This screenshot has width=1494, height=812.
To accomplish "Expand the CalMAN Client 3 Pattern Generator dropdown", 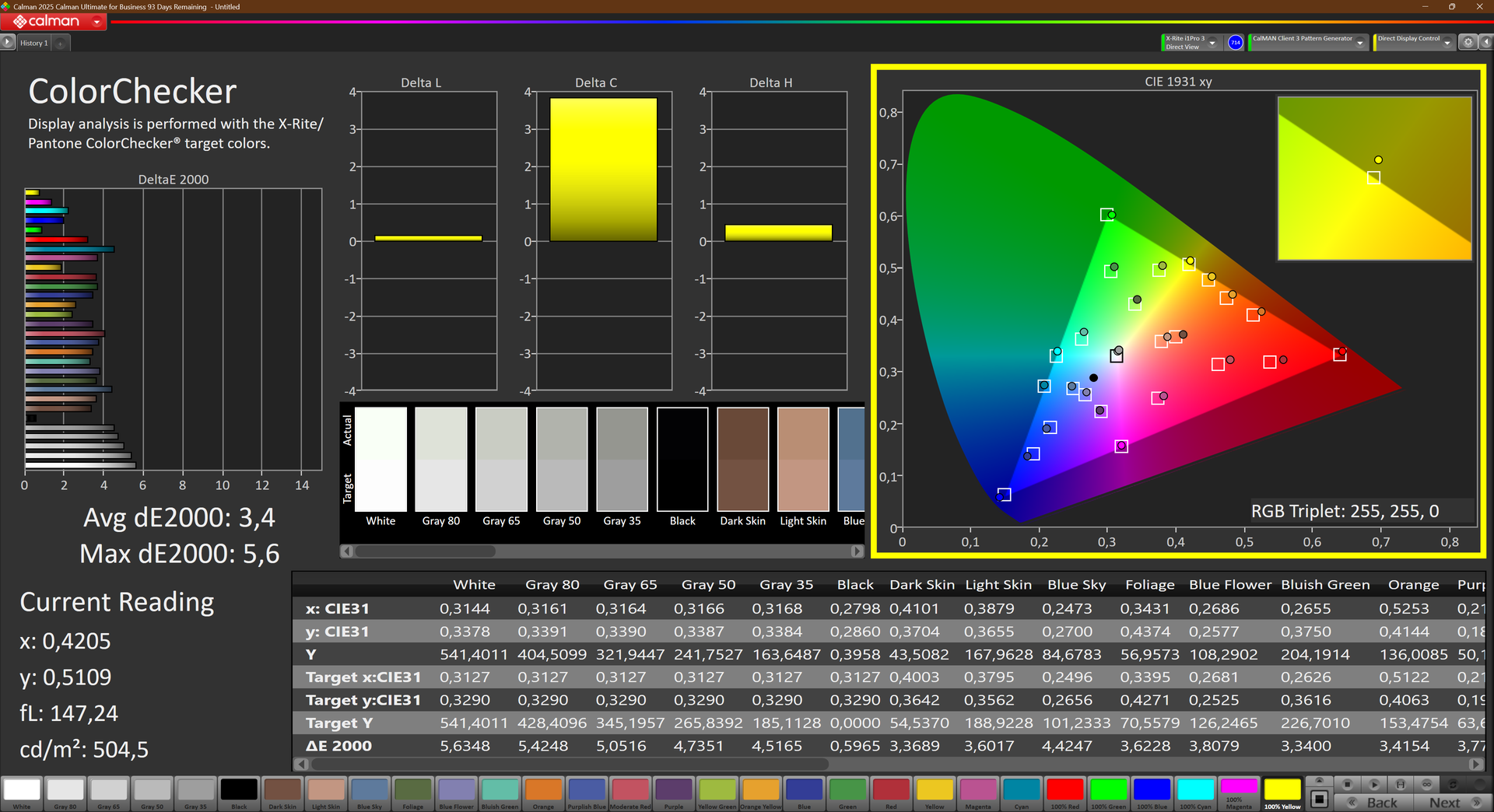I will 1360,44.
